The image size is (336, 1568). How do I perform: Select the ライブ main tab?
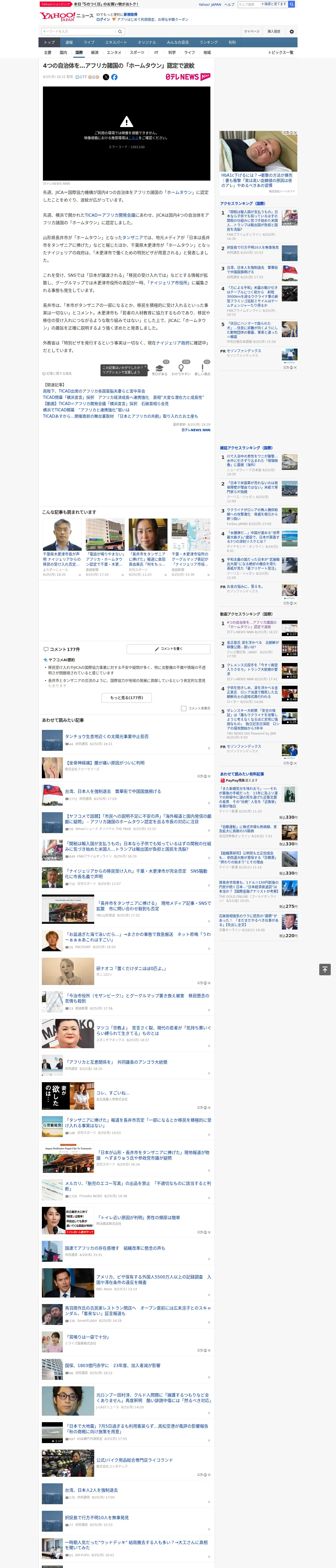tap(89, 43)
